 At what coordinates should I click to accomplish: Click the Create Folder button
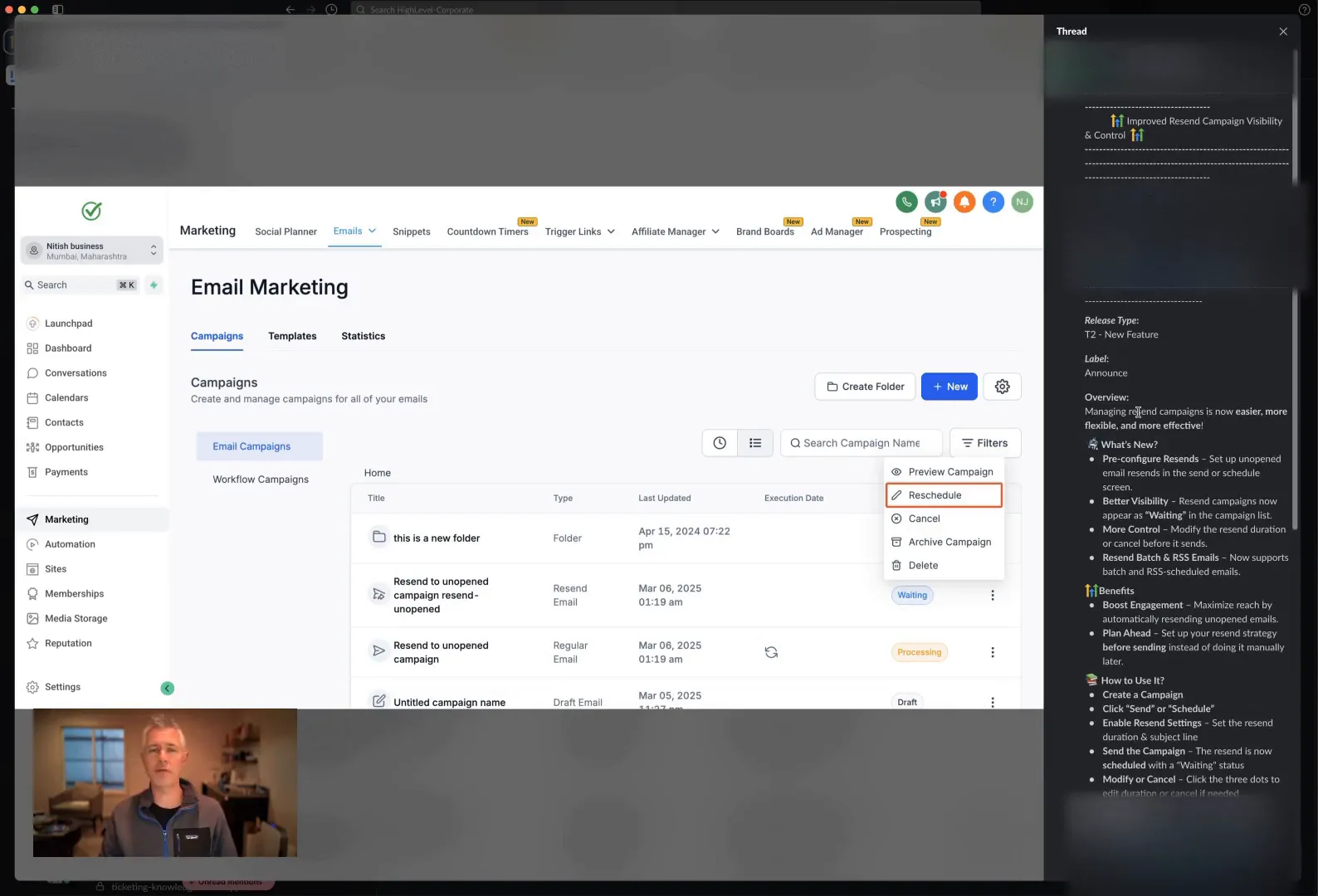click(x=865, y=387)
